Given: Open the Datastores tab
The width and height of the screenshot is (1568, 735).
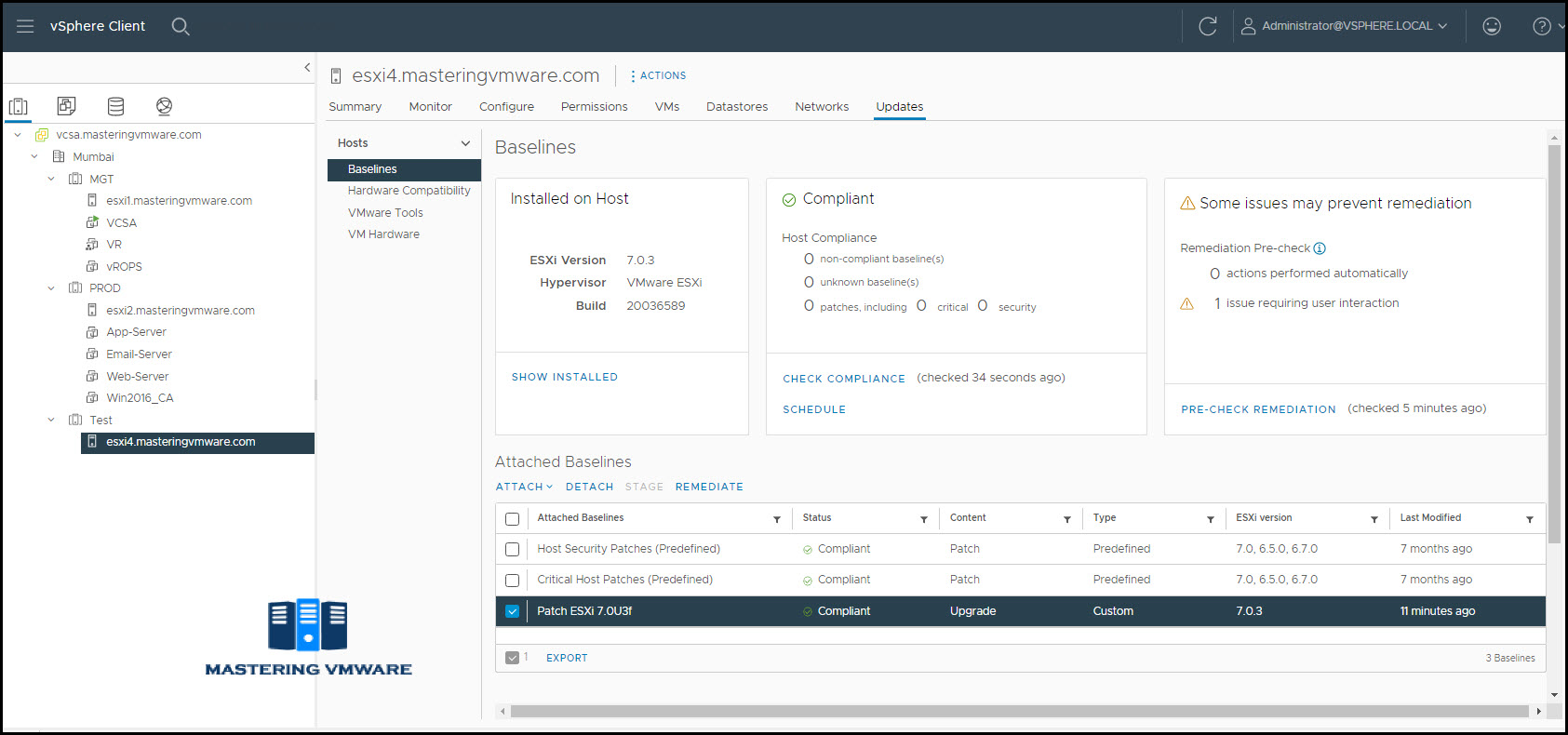Looking at the screenshot, I should pos(737,107).
